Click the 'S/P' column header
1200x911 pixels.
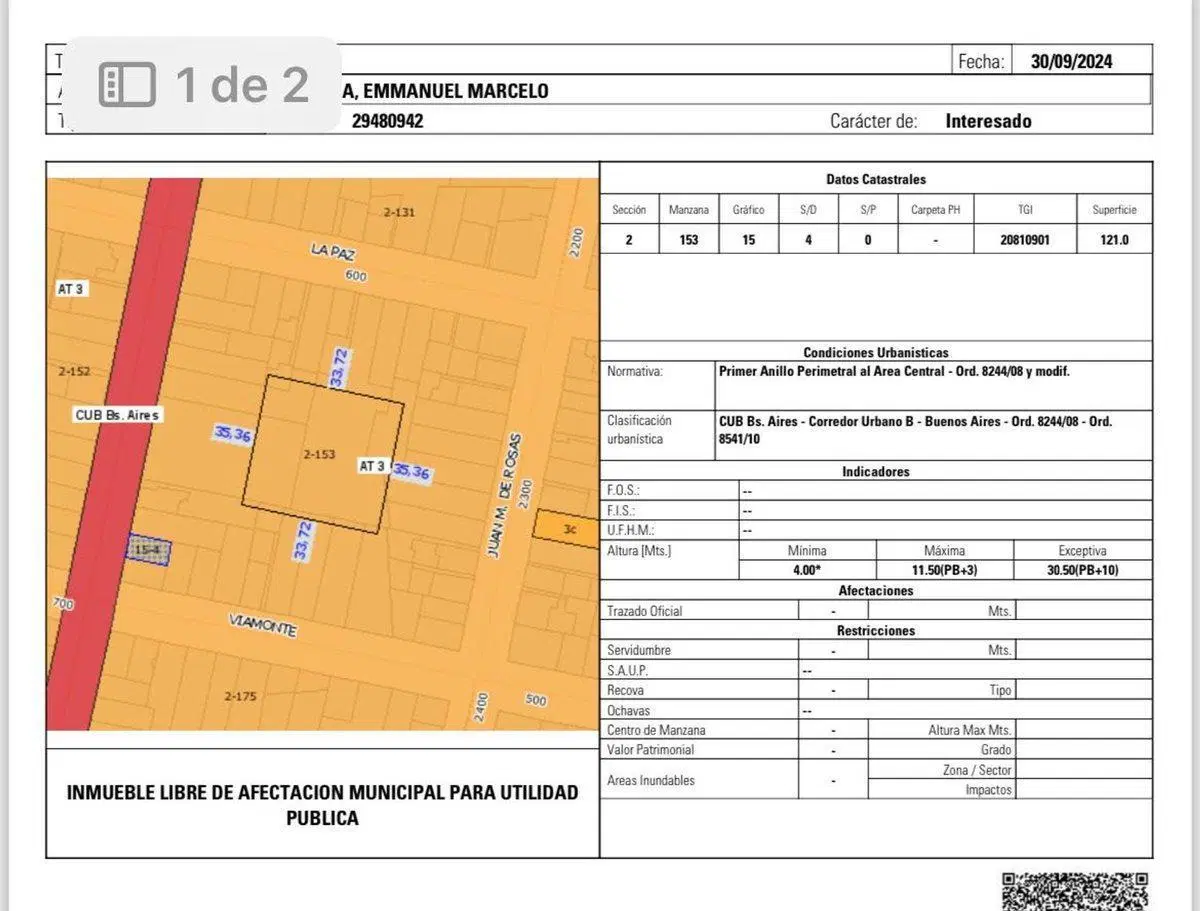868,210
